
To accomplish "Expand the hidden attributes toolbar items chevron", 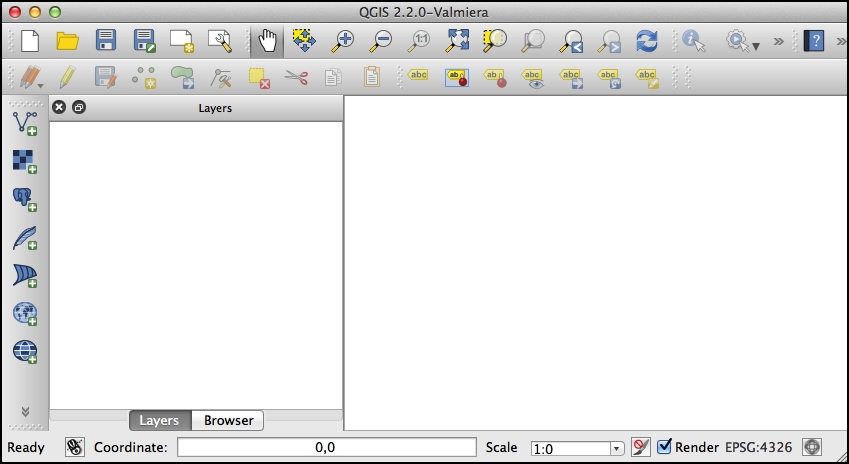I will [x=779, y=41].
